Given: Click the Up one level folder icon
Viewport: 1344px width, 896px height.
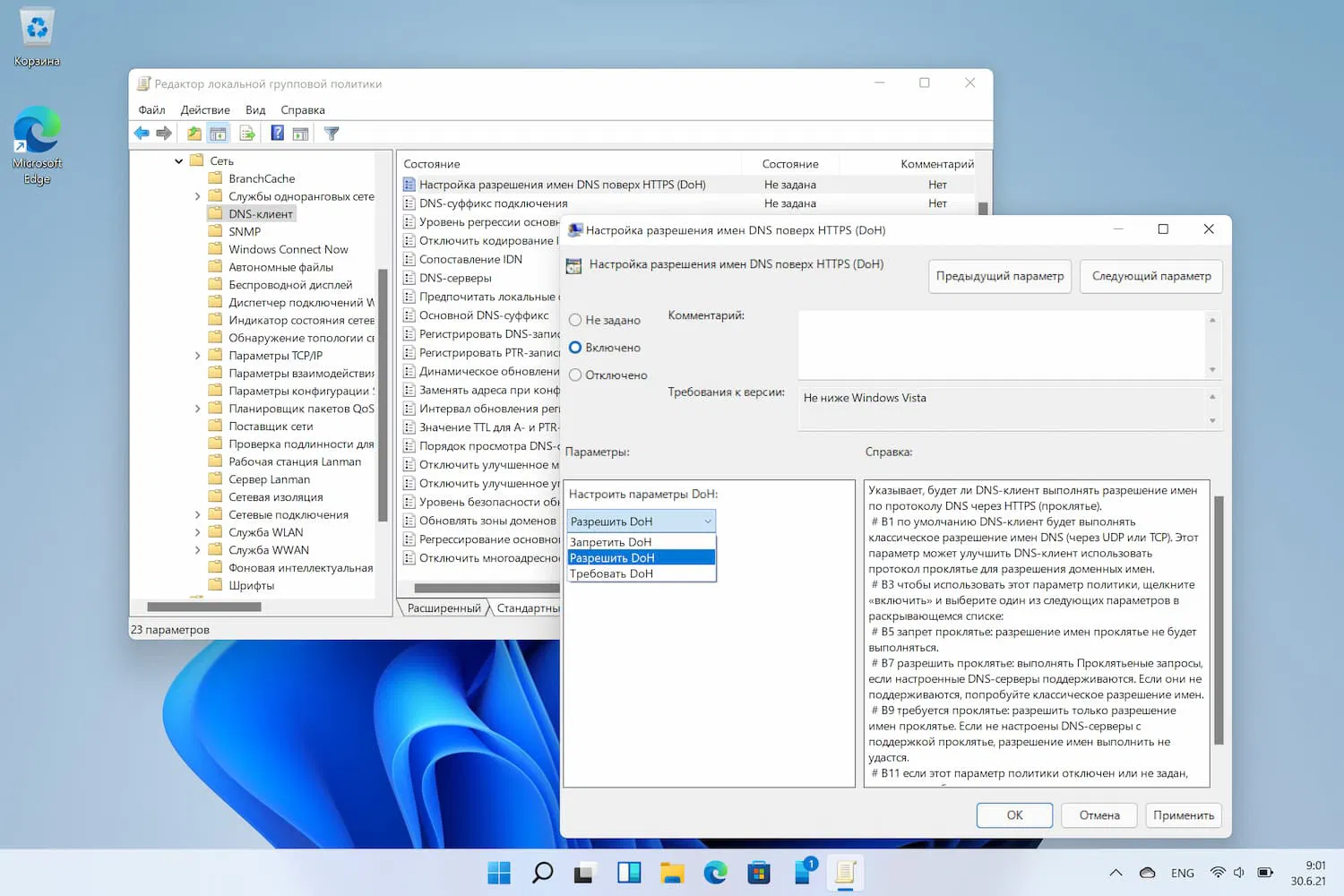Looking at the screenshot, I should point(194,134).
